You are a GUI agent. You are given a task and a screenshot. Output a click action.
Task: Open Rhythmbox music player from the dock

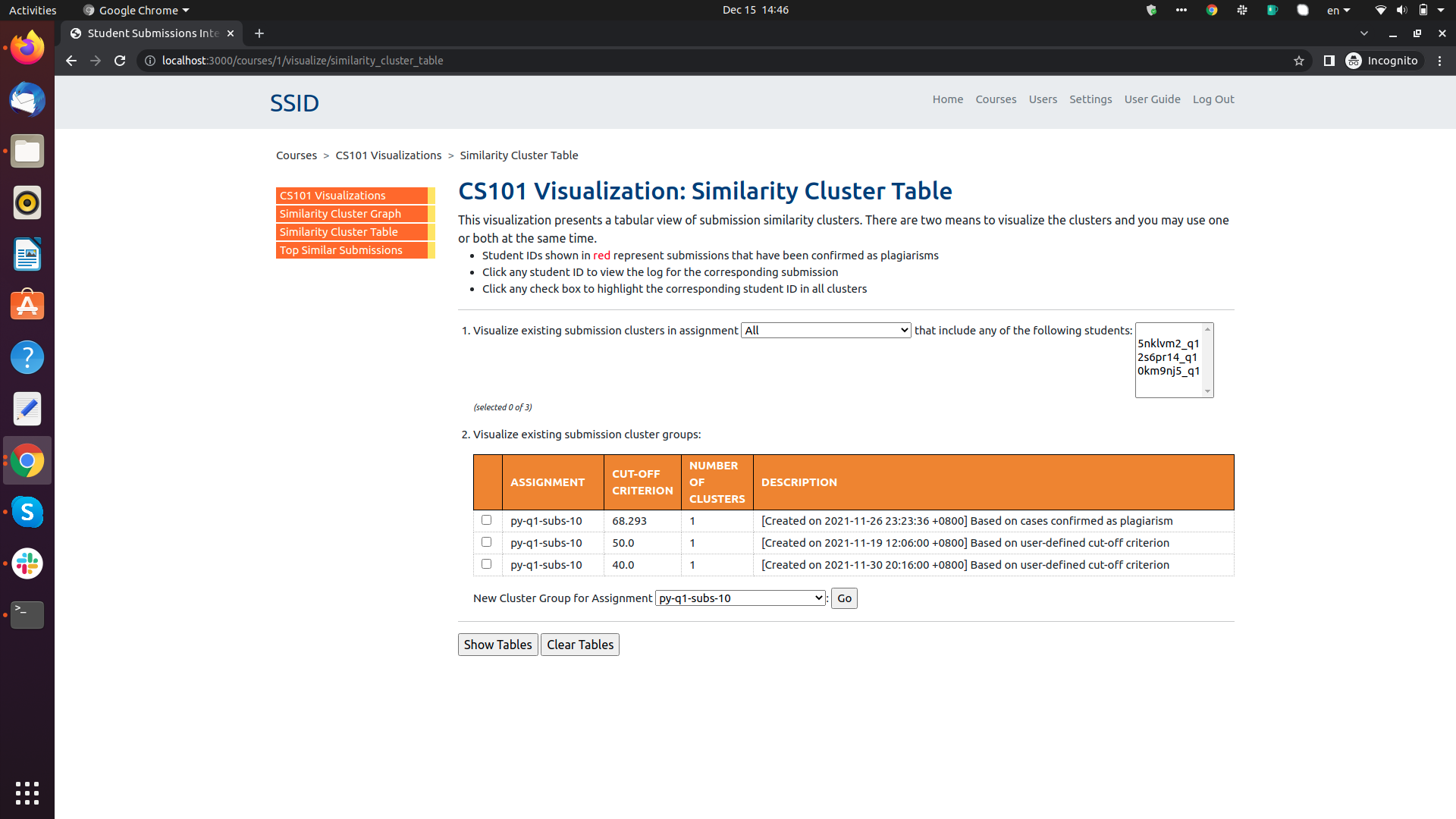point(27,202)
